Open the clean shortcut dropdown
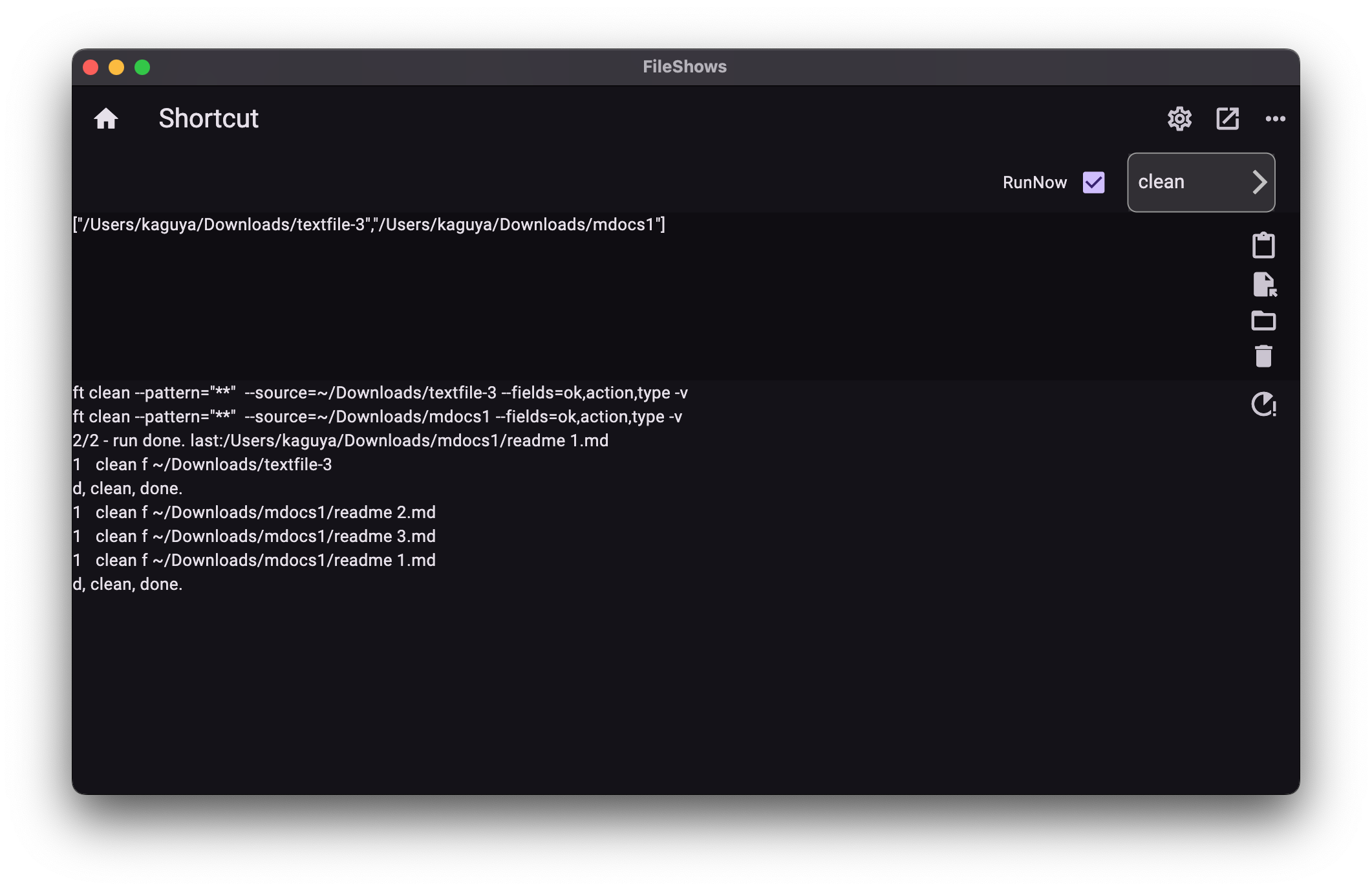 [x=1183, y=182]
